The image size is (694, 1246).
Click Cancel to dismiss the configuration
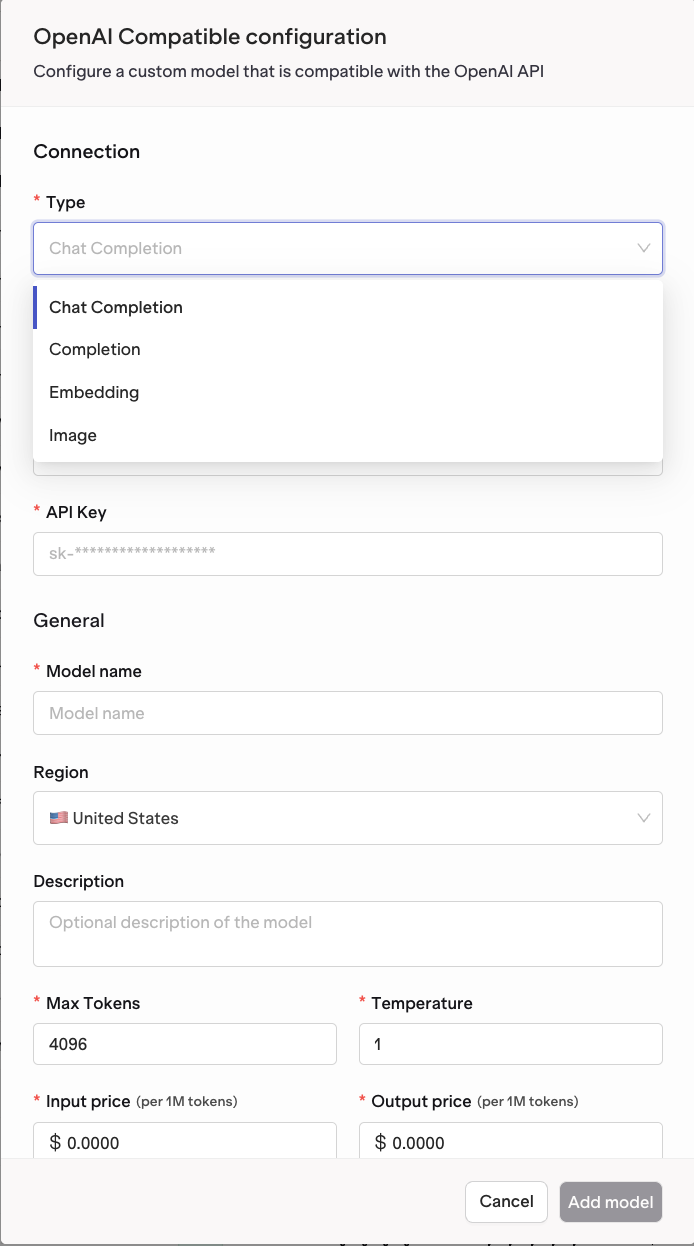pos(506,1202)
